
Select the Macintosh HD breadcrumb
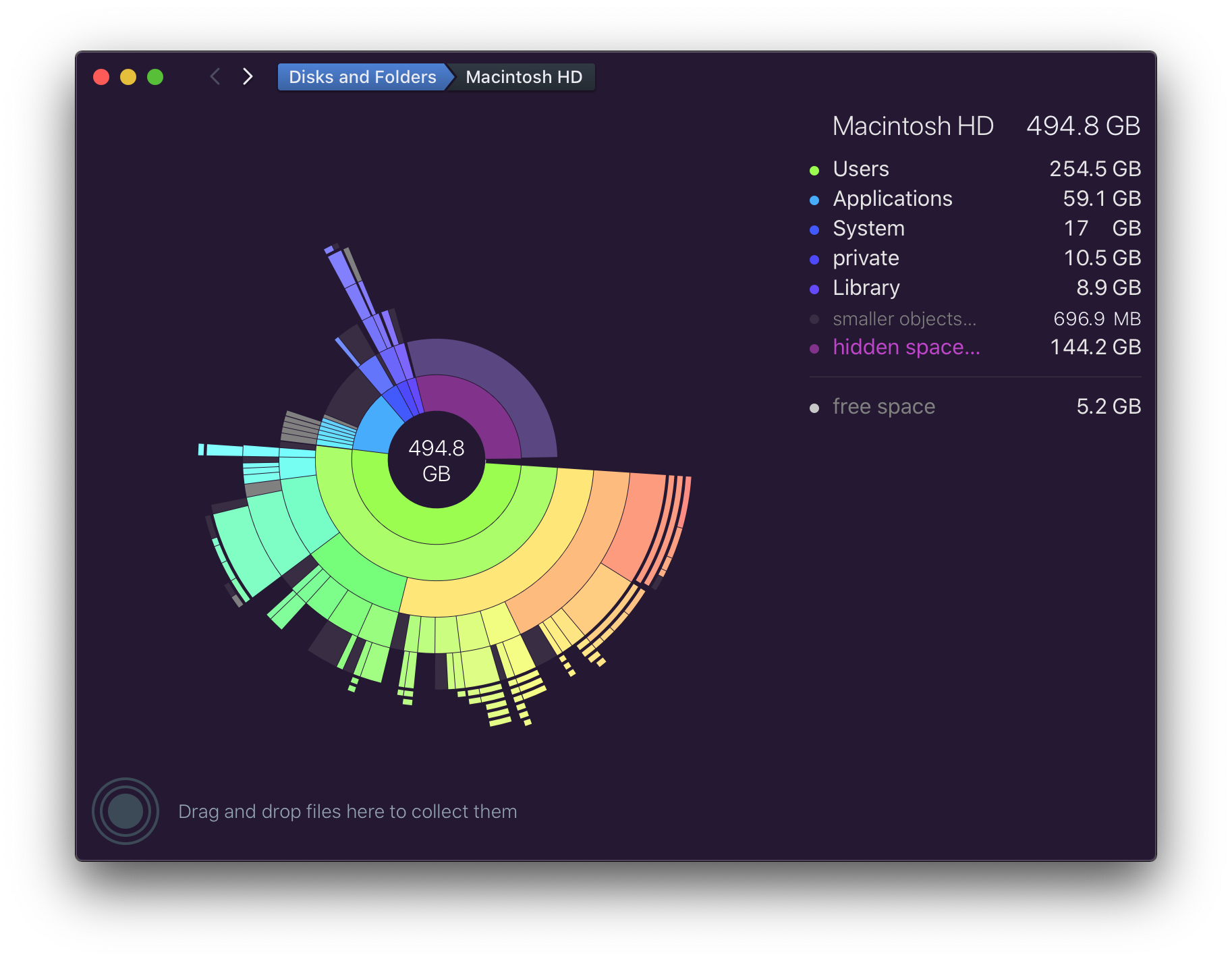[x=524, y=77]
